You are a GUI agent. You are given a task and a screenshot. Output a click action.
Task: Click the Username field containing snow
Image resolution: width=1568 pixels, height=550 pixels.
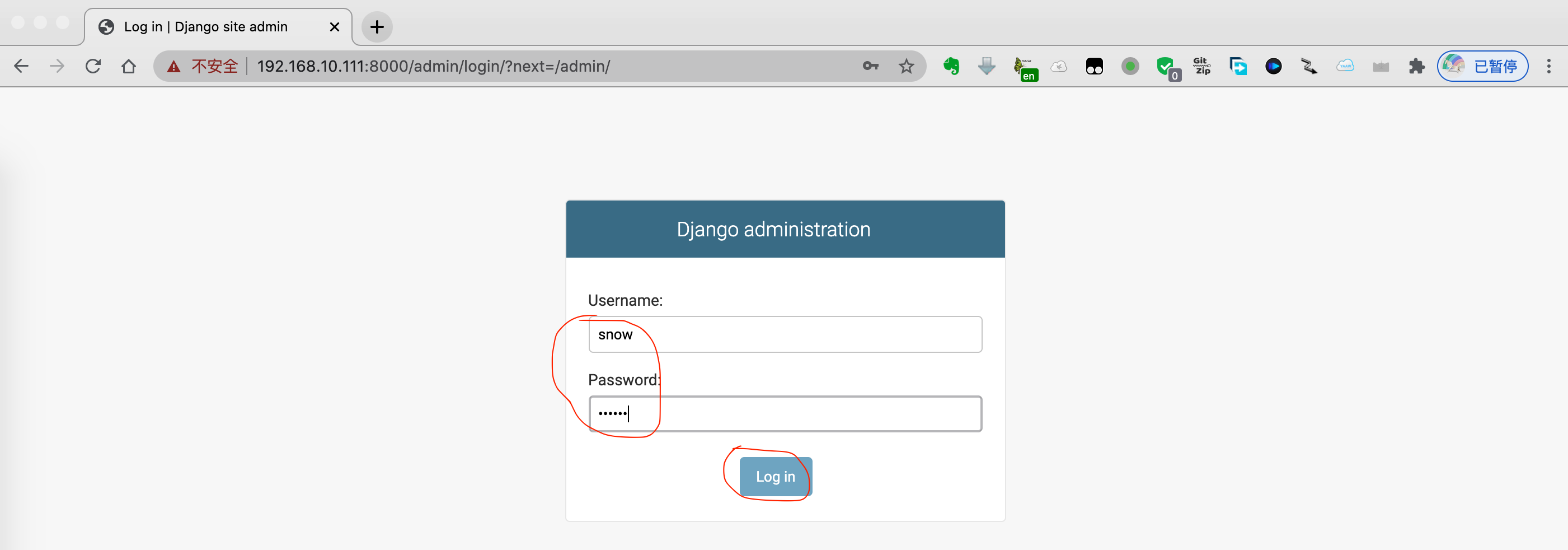point(785,334)
